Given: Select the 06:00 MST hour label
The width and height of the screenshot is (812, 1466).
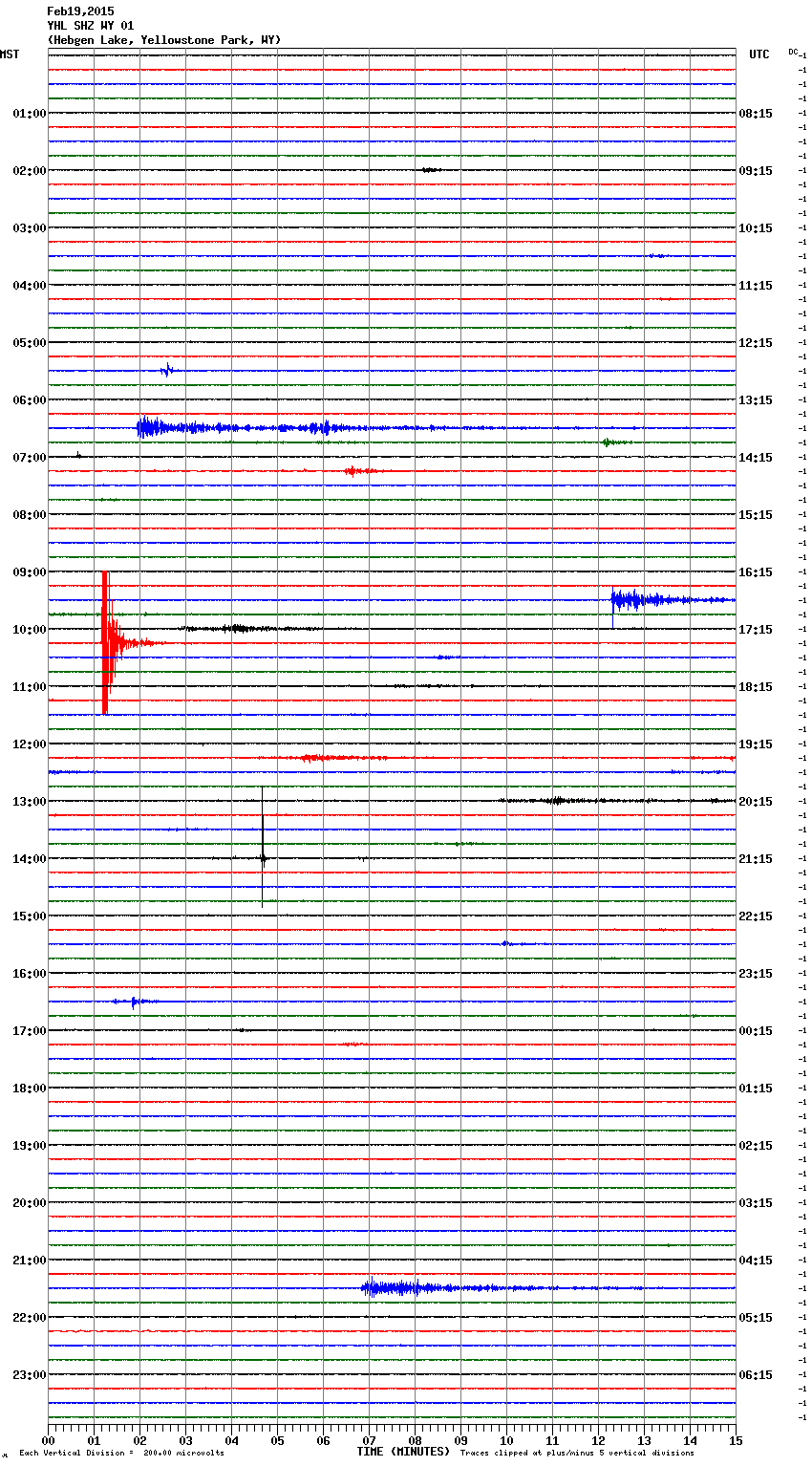Looking at the screenshot, I should click(30, 400).
